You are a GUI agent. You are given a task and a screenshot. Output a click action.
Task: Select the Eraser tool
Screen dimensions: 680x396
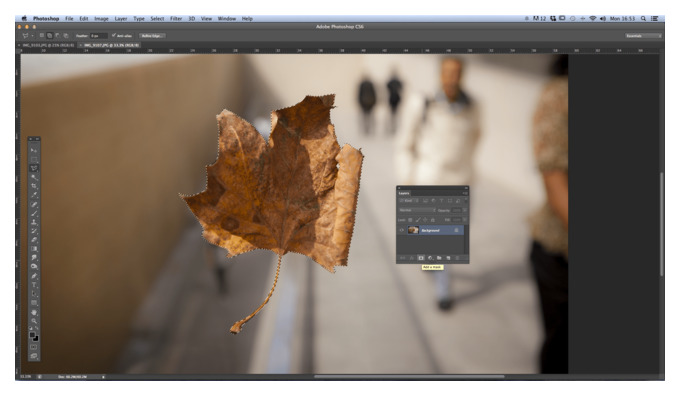pos(34,239)
